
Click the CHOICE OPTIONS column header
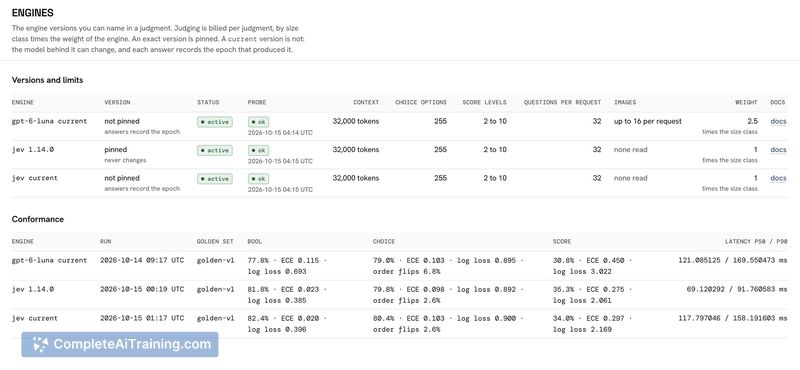tap(421, 103)
